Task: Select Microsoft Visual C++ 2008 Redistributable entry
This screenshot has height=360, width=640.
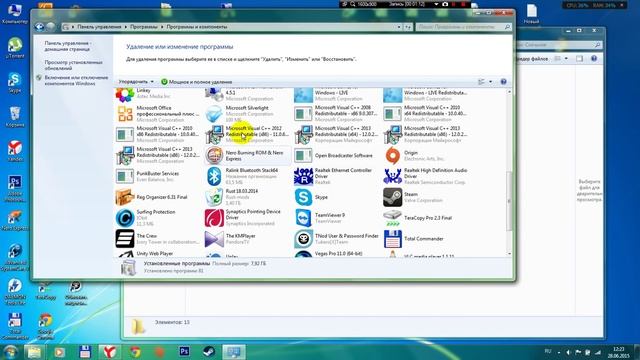Action: point(337,114)
